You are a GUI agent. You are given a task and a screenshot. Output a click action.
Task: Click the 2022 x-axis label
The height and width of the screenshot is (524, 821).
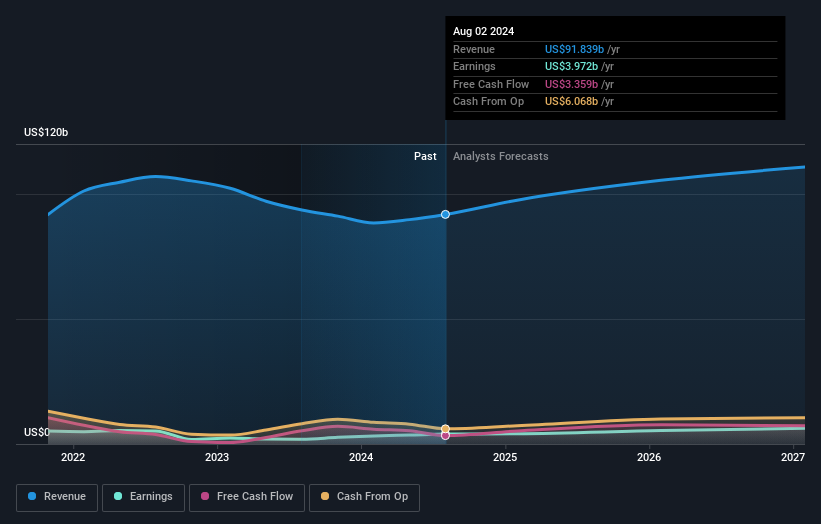tap(73, 457)
